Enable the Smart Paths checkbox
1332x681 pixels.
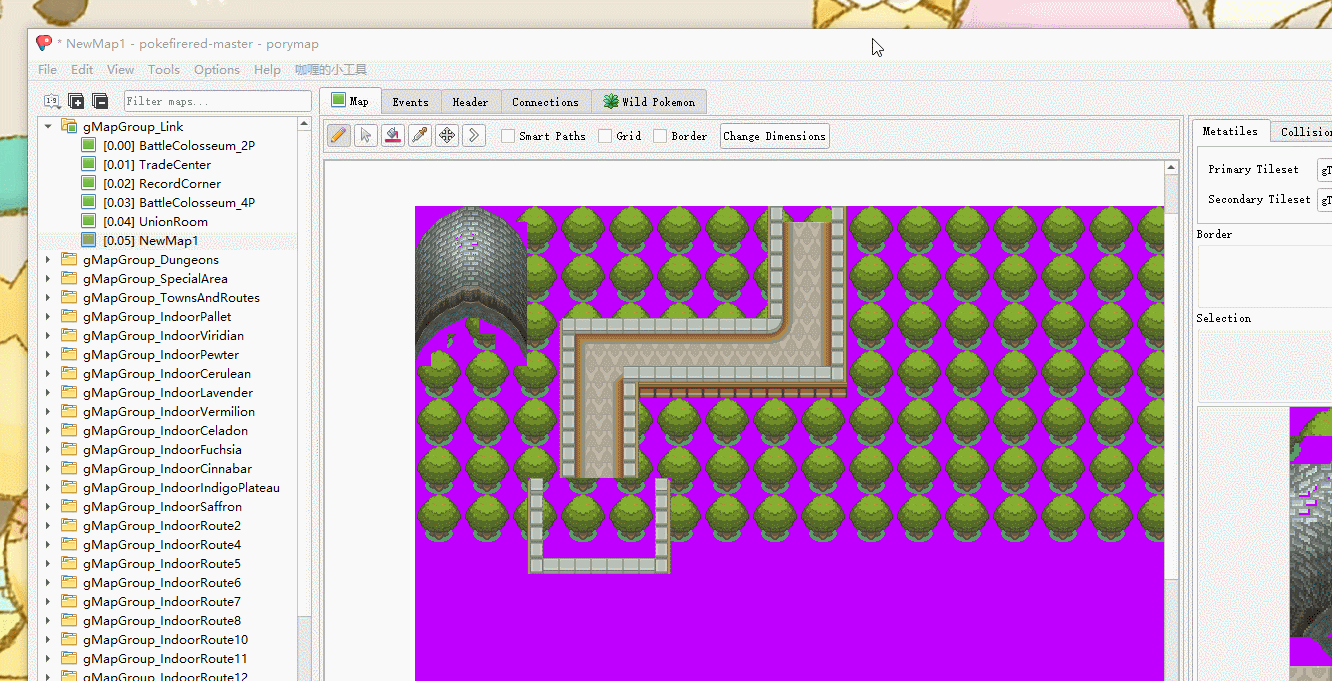pos(508,136)
